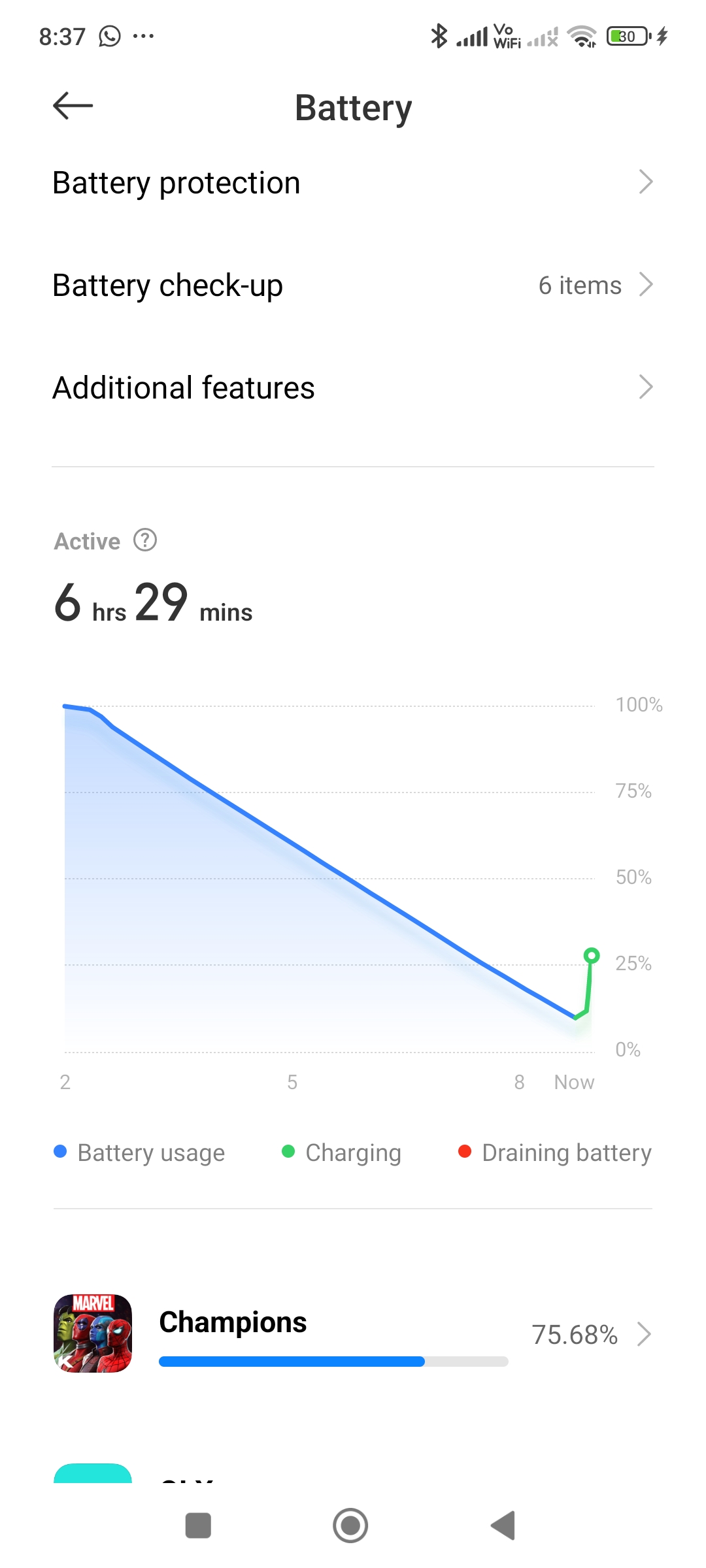The image size is (706, 1568).
Task: Tap the home circle navigation button
Action: tap(350, 1526)
